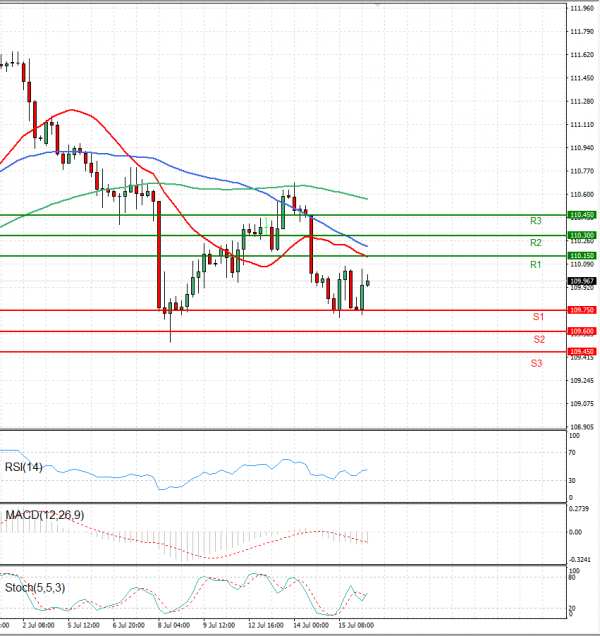This screenshot has height=636, width=600.
Task: Click the S3 support label
Action: tap(536, 363)
